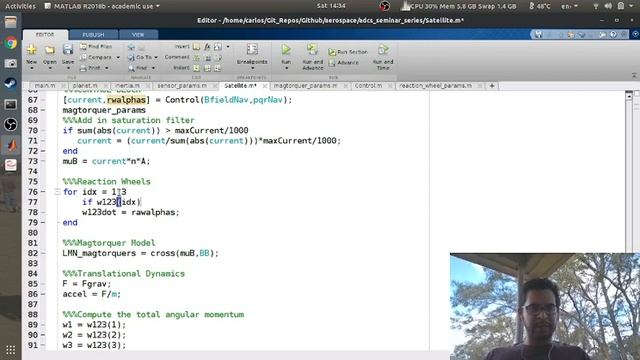
Task: Open the Breakpoints dropdown arrow
Action: point(252,68)
